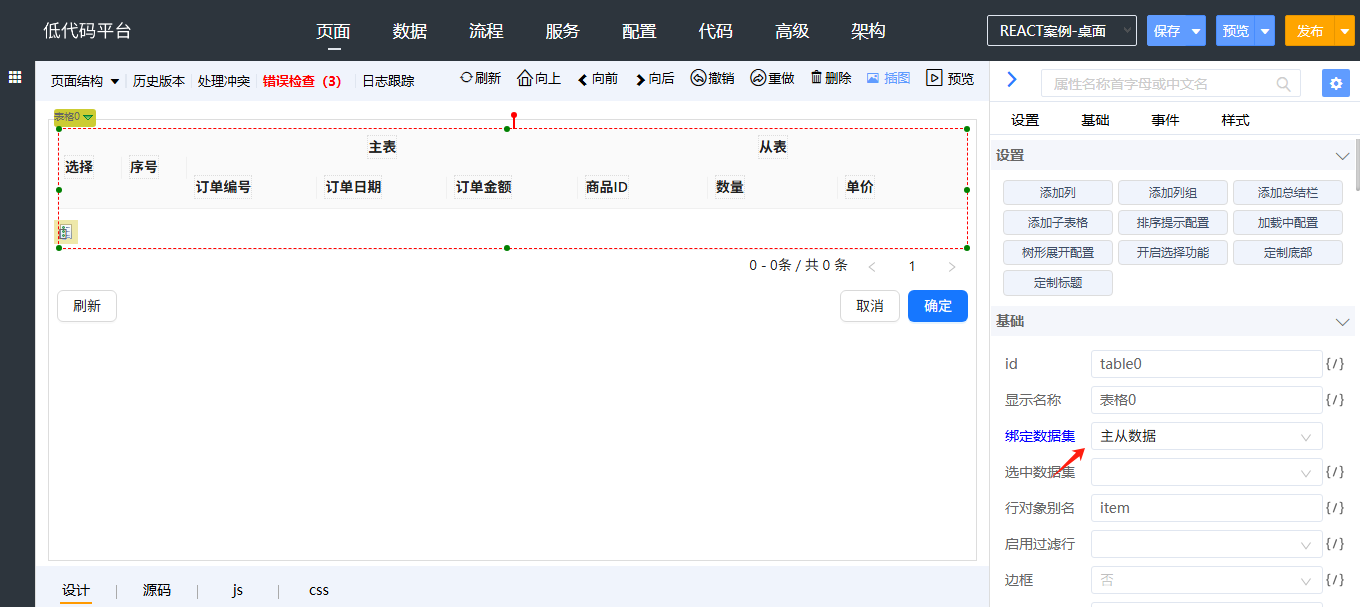Open the 绑定数据集 combo box
Image resolution: width=1360 pixels, height=607 pixels.
tap(1207, 436)
